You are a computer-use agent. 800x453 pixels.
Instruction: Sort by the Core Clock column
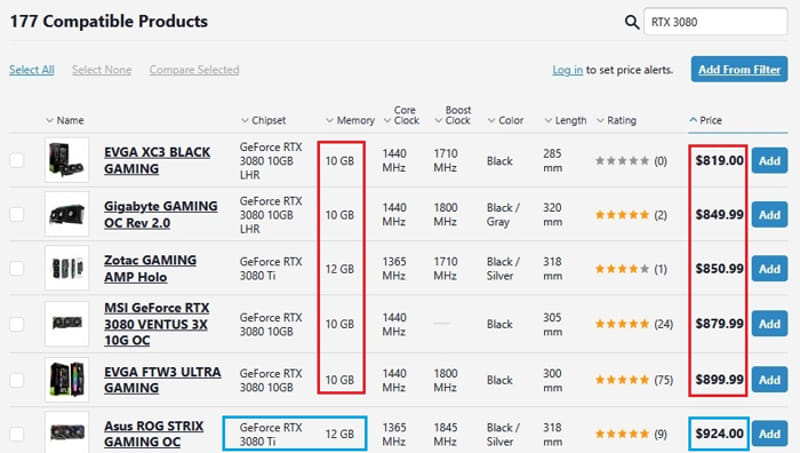402,115
